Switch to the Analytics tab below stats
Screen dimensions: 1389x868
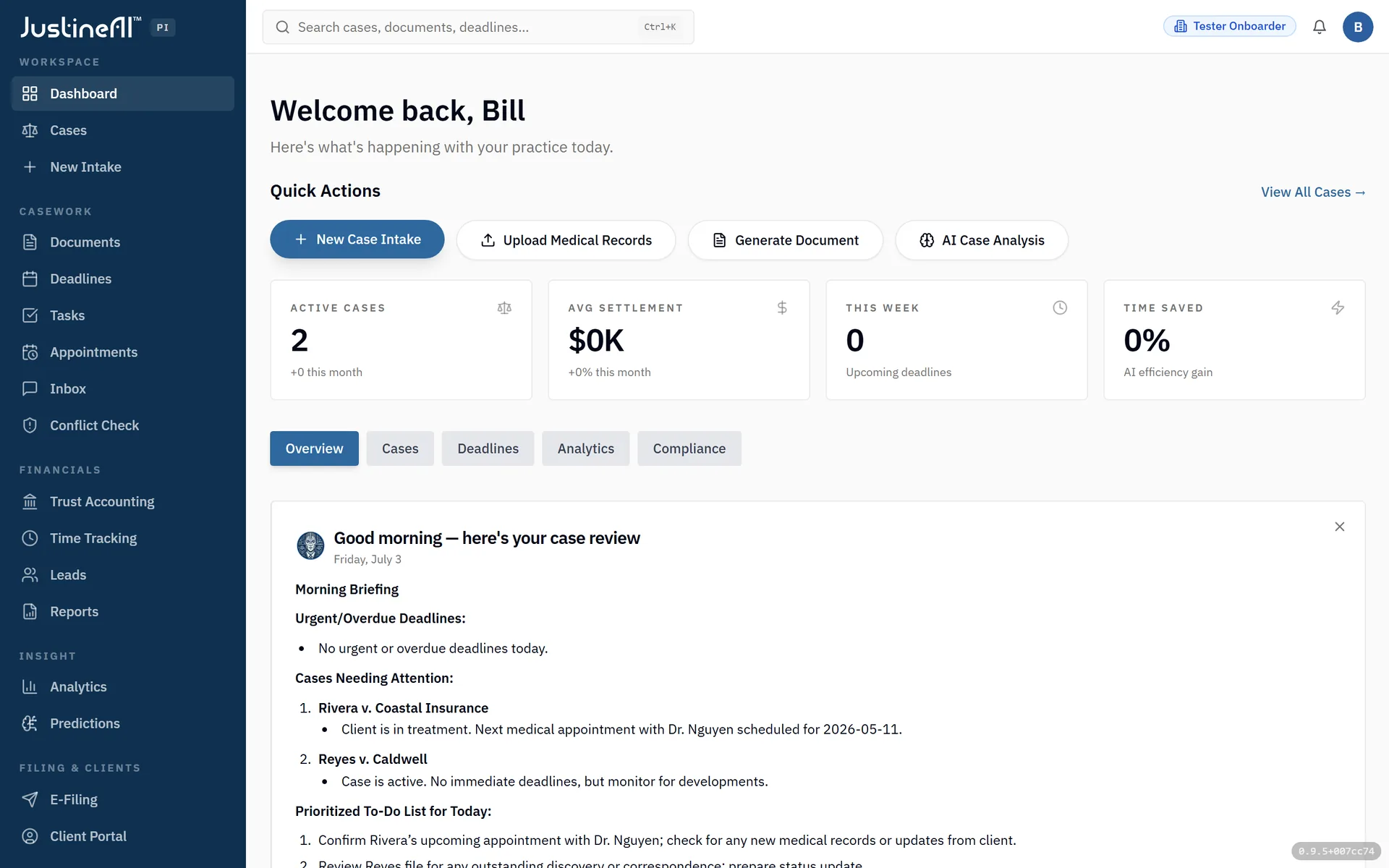click(x=585, y=448)
